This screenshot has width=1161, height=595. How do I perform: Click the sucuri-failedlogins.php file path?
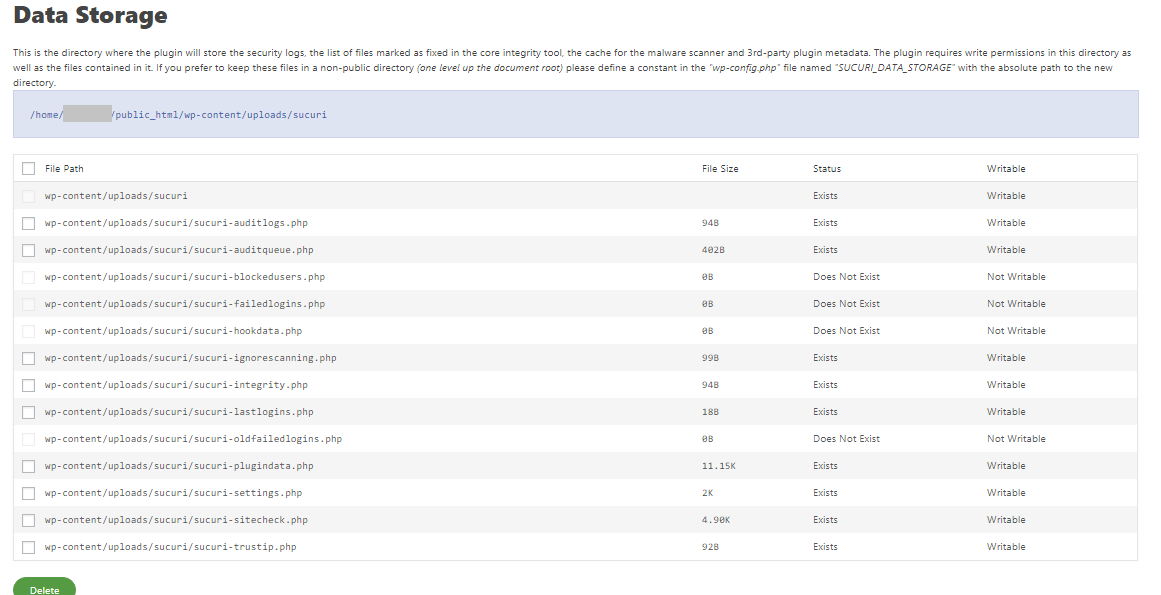[x=184, y=304]
